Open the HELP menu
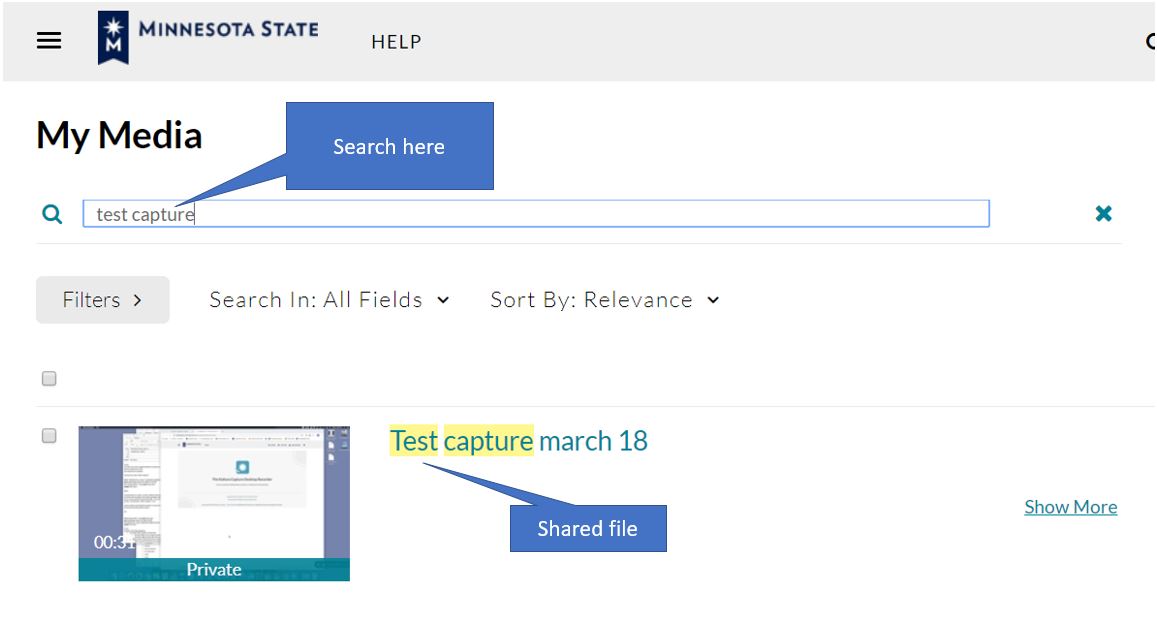The height and width of the screenshot is (623, 1157). (396, 42)
